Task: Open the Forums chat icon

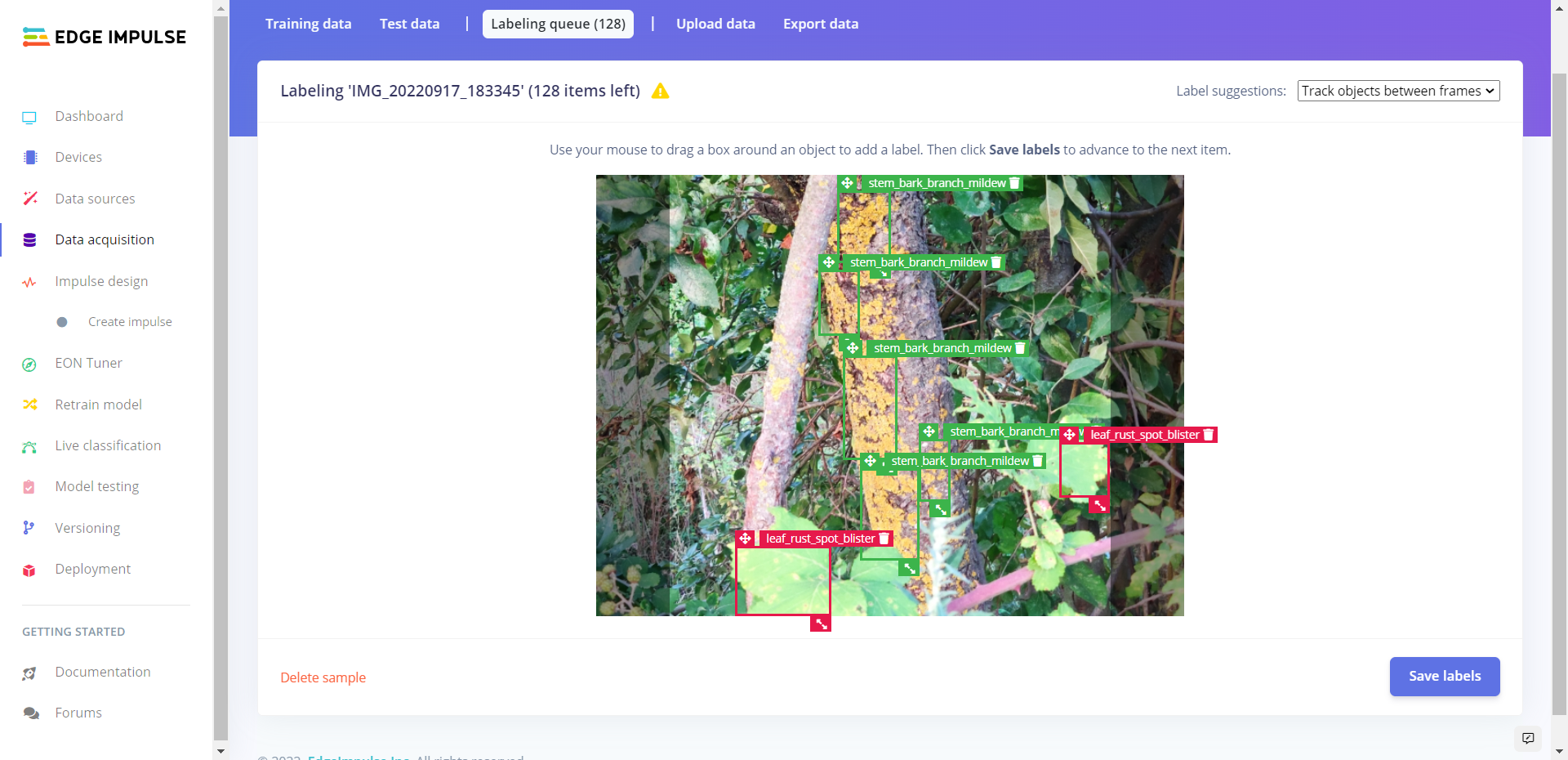Action: click(x=31, y=713)
